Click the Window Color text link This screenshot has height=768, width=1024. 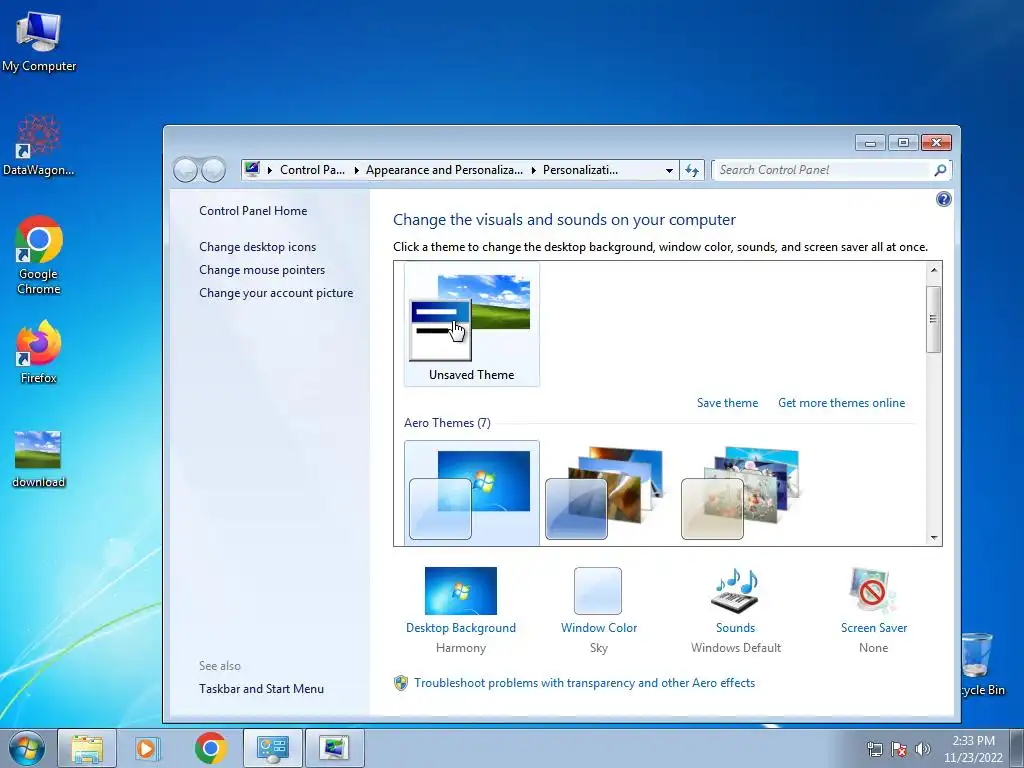pos(599,628)
